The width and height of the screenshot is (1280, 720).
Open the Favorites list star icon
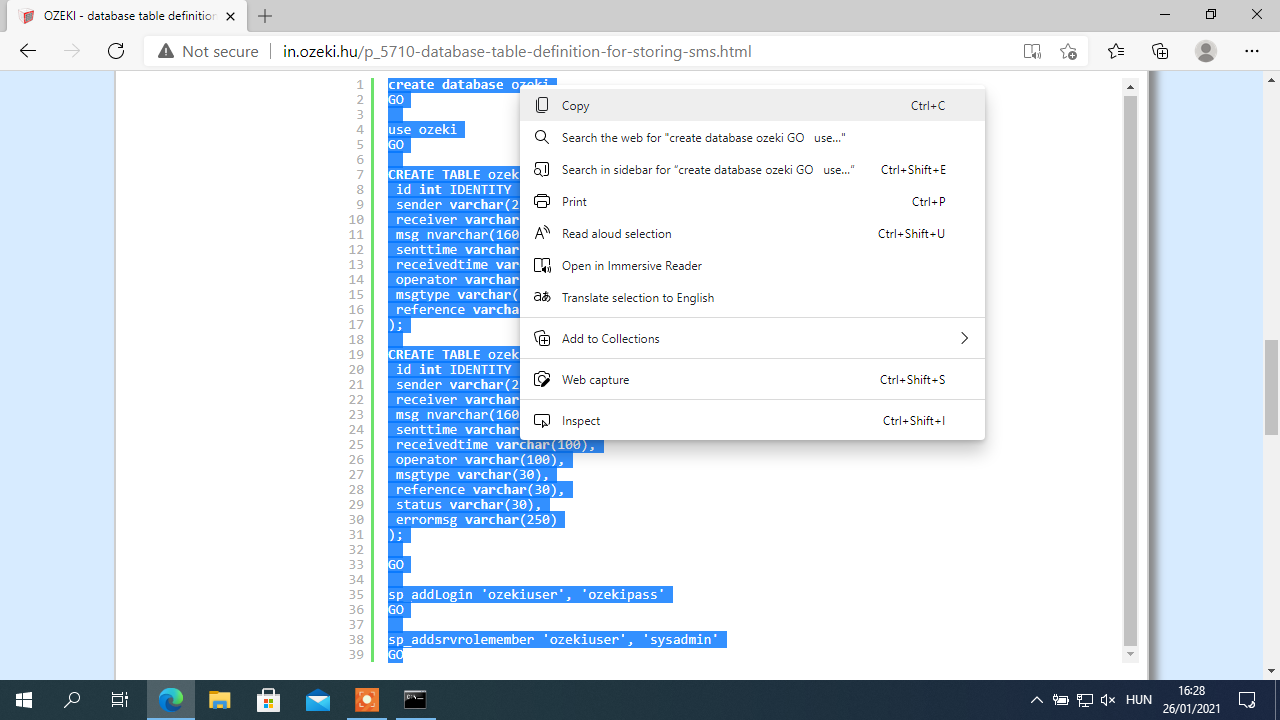tap(1117, 49)
